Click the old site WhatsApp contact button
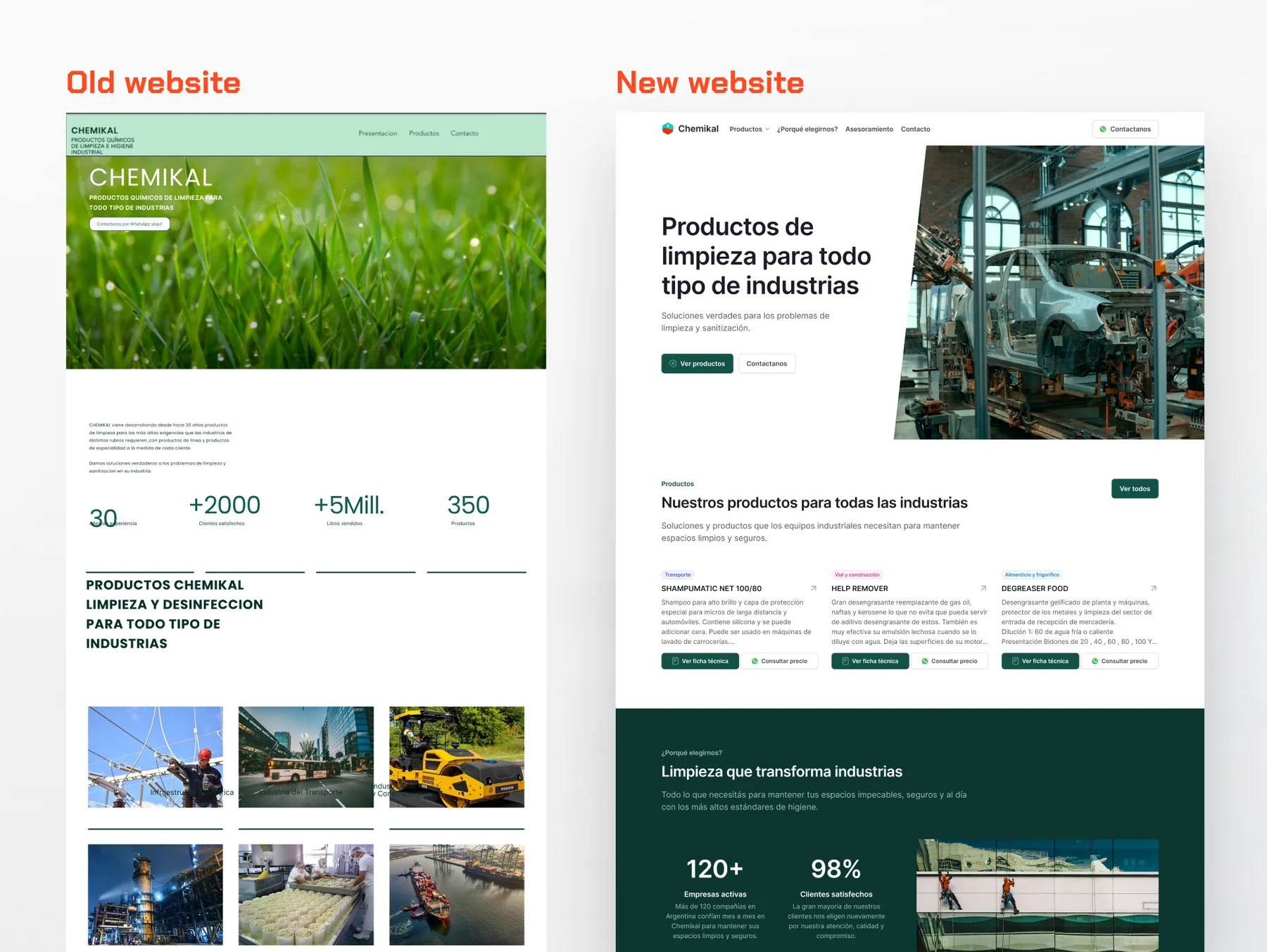Viewport: 1267px width, 952px height. coord(130,224)
